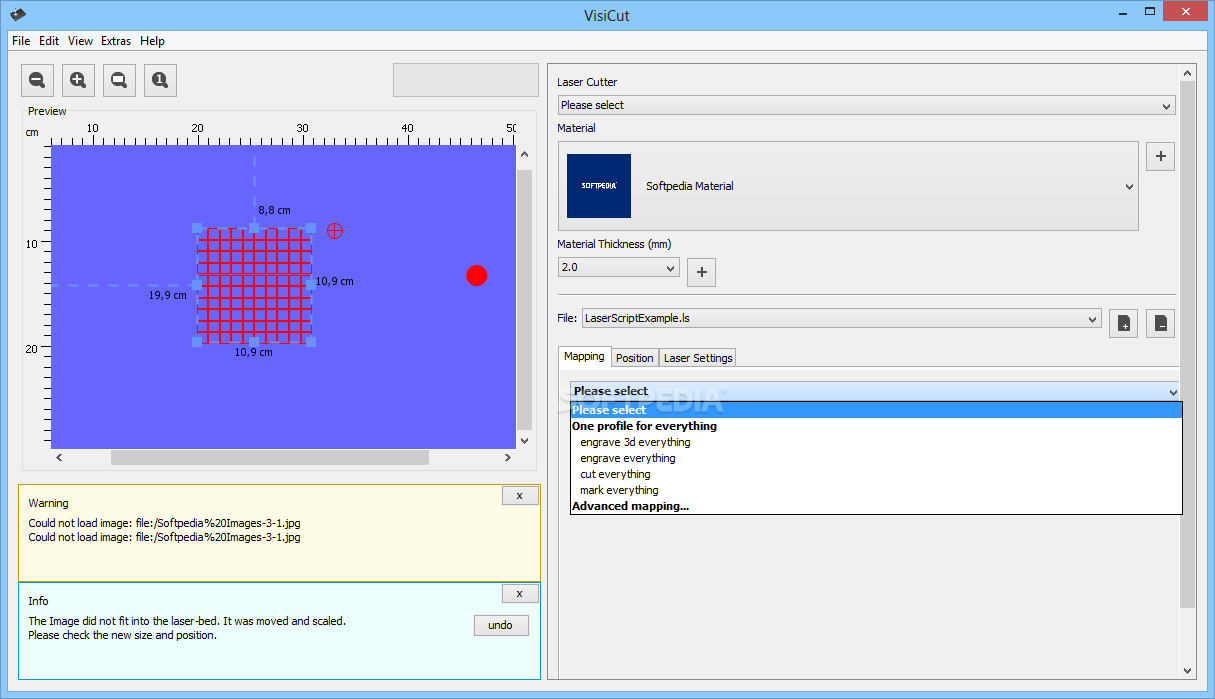This screenshot has height=699, width=1215.
Task: Click the preview vertical scrollbar up arrow
Action: pos(524,154)
